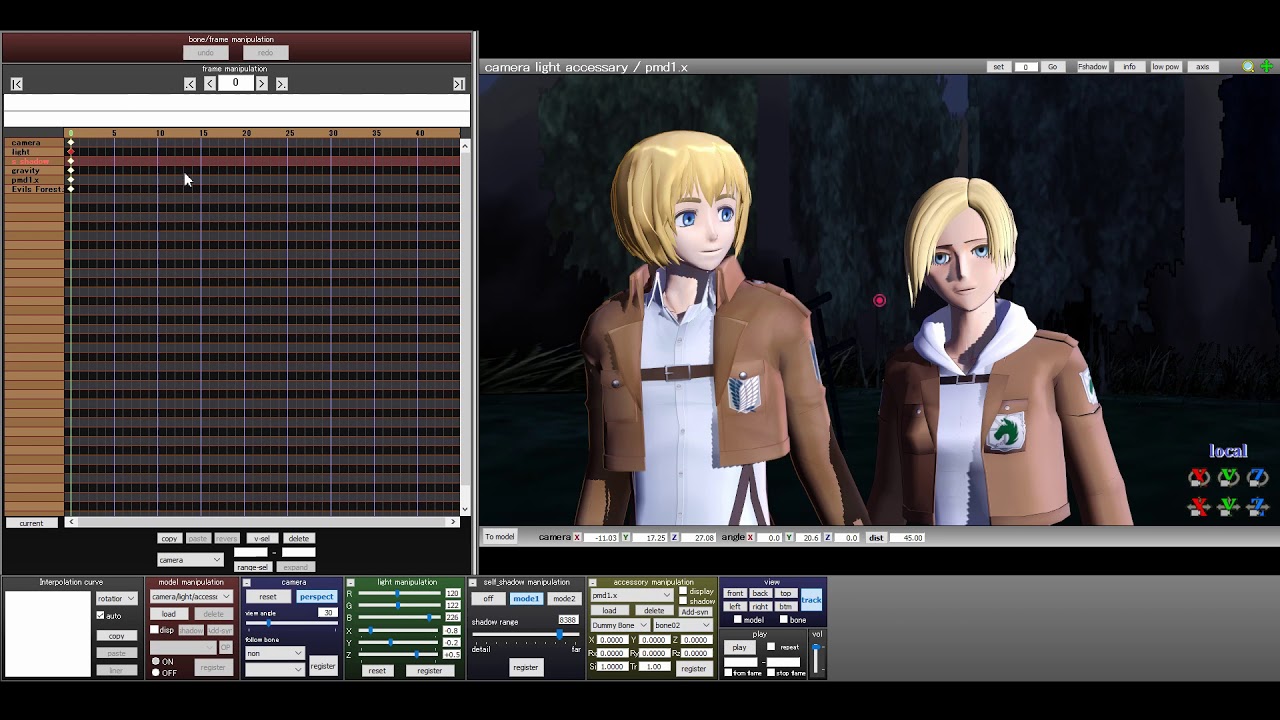The image size is (1280, 720).
Task: Go to next keyframe with the >. button
Action: point(281,84)
